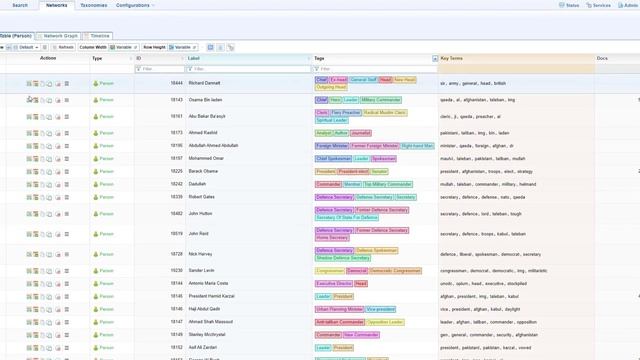Go to the Taxonomies tab
This screenshot has height=360, width=640.
click(93, 5)
